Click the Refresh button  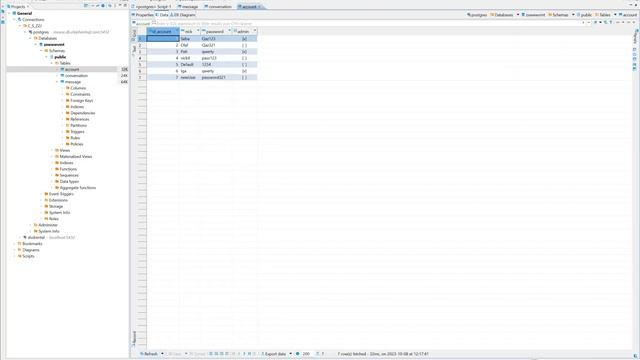pyautogui.click(x=149, y=354)
